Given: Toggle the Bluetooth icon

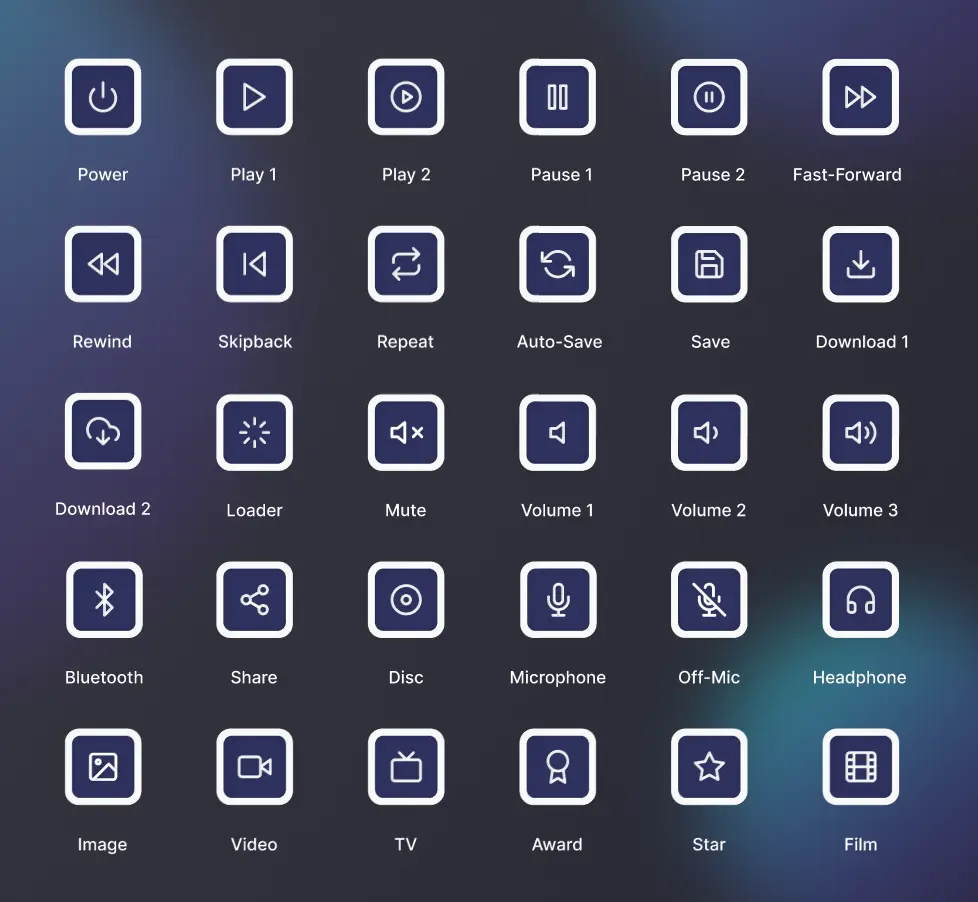Looking at the screenshot, I should click(103, 600).
